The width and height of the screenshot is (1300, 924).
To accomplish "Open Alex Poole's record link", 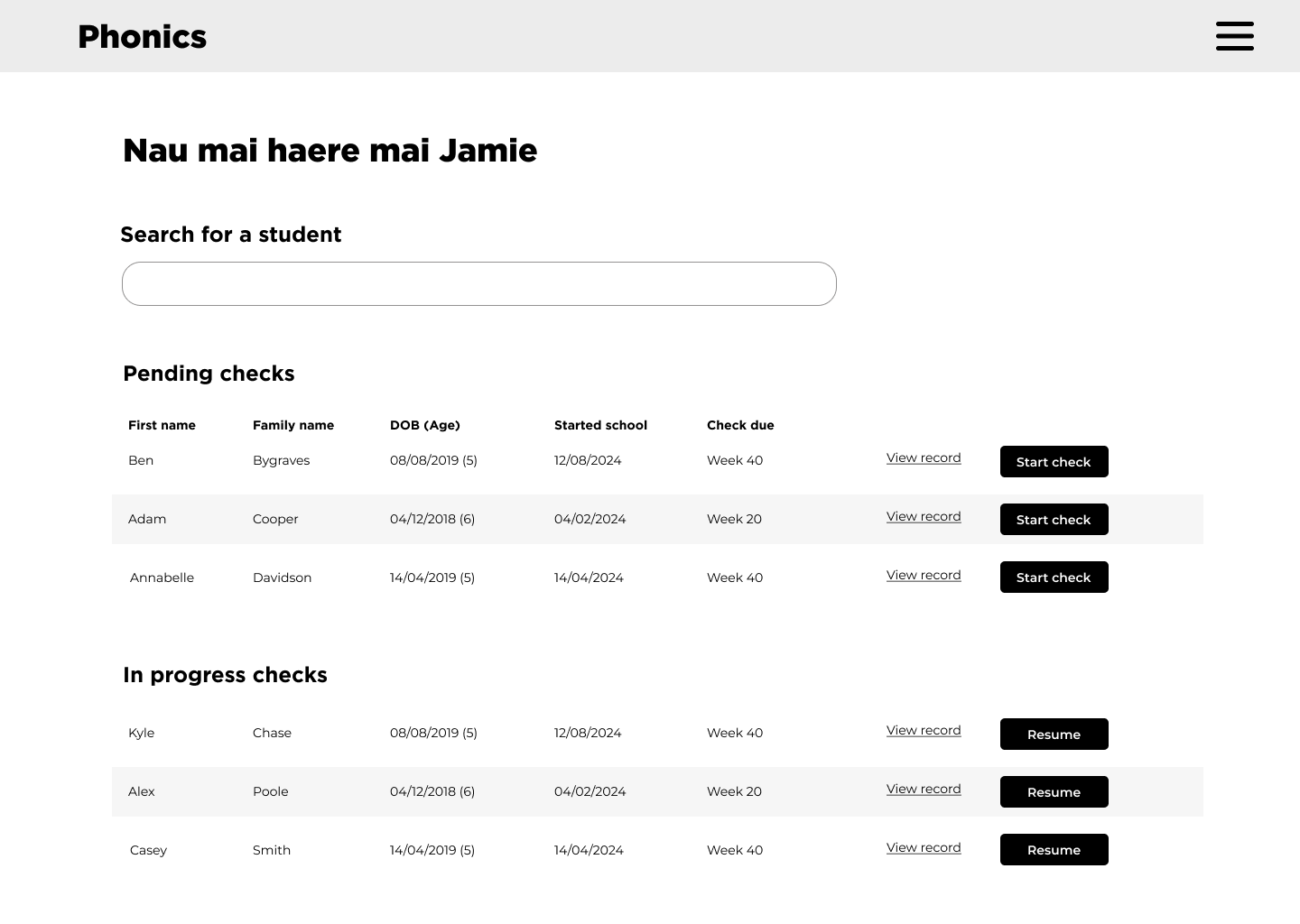I will pos(923,790).
